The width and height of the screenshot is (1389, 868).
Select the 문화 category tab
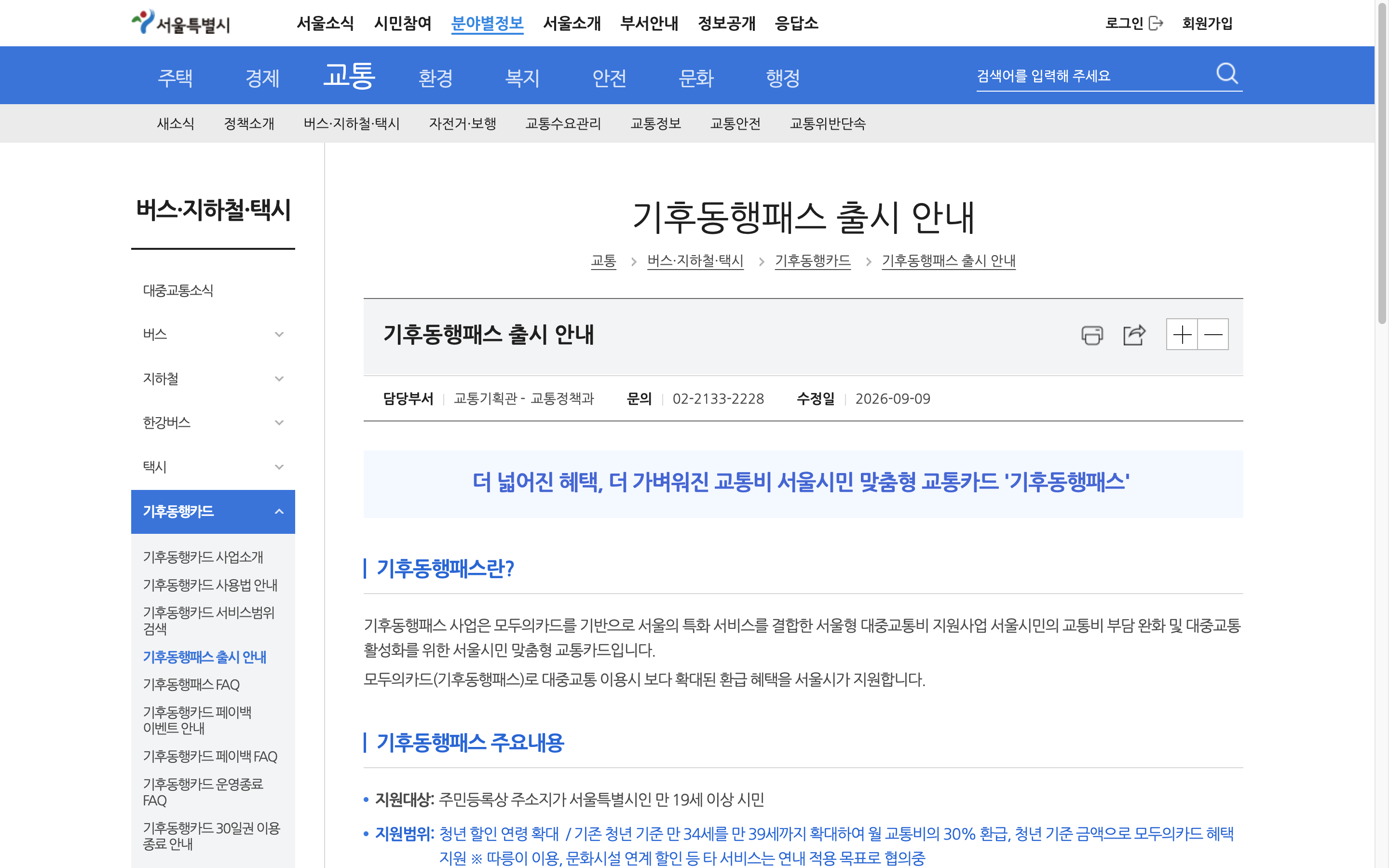[695, 78]
